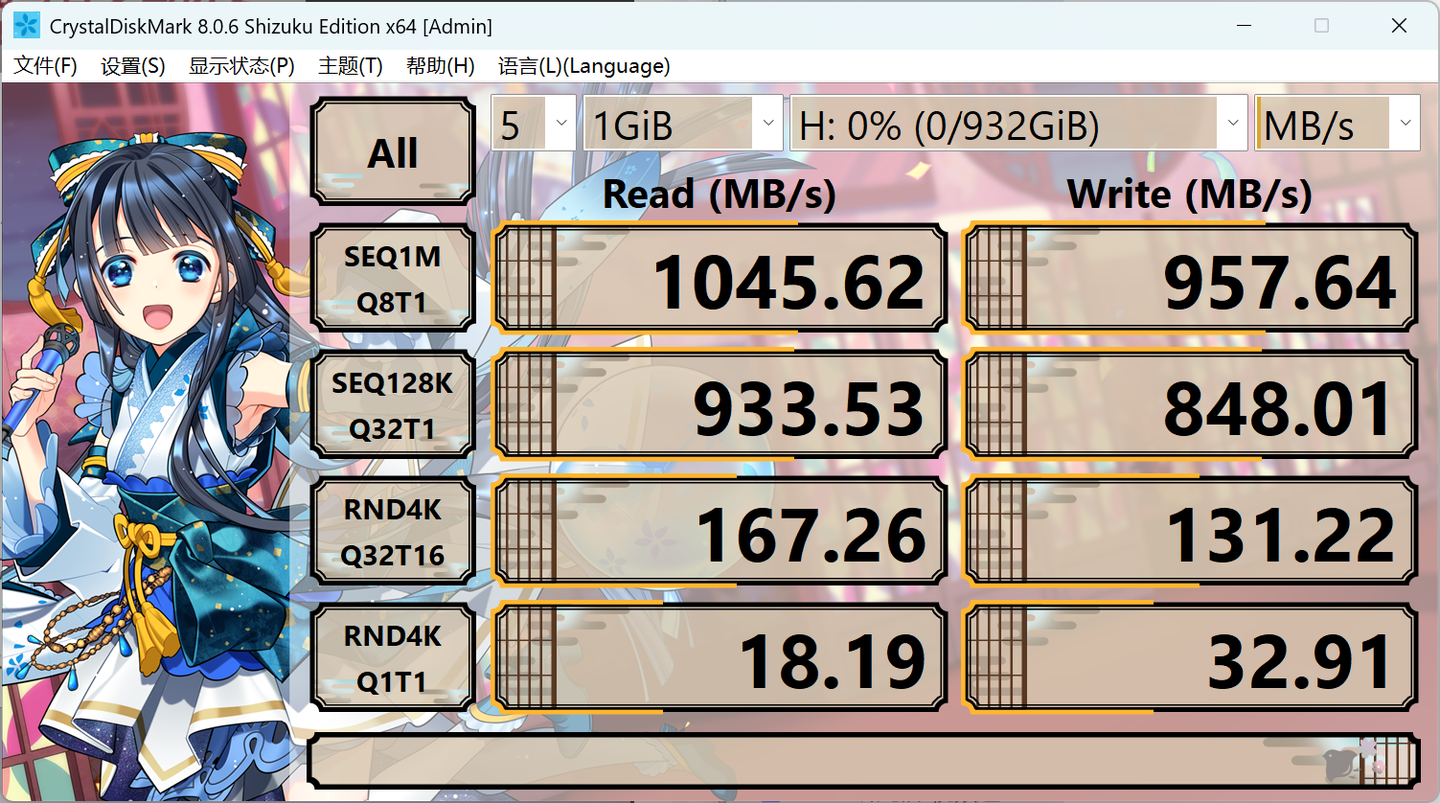Click the SEQ1M read result 1045.62

[x=720, y=279]
